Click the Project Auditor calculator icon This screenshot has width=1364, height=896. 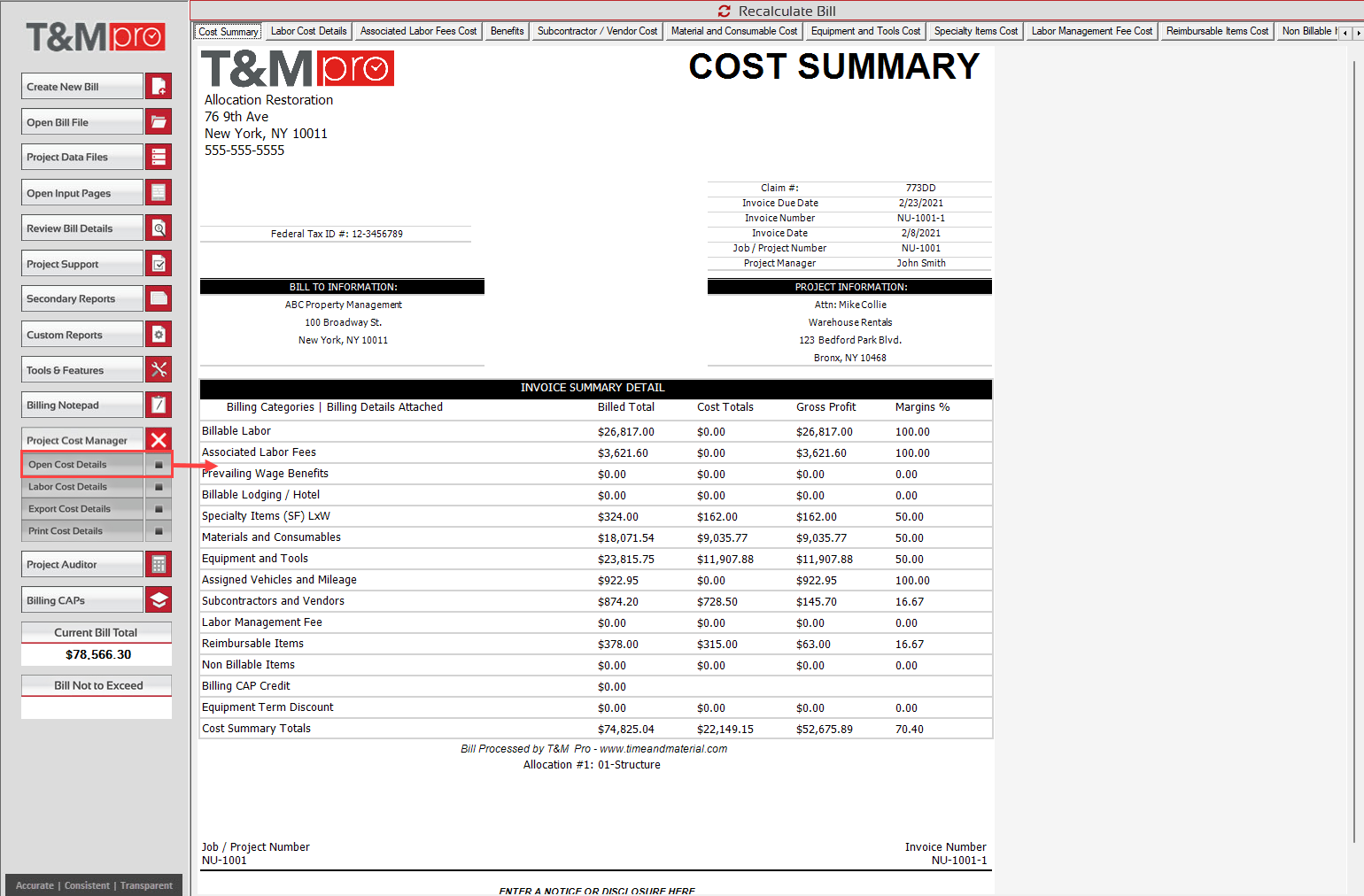pos(159,564)
